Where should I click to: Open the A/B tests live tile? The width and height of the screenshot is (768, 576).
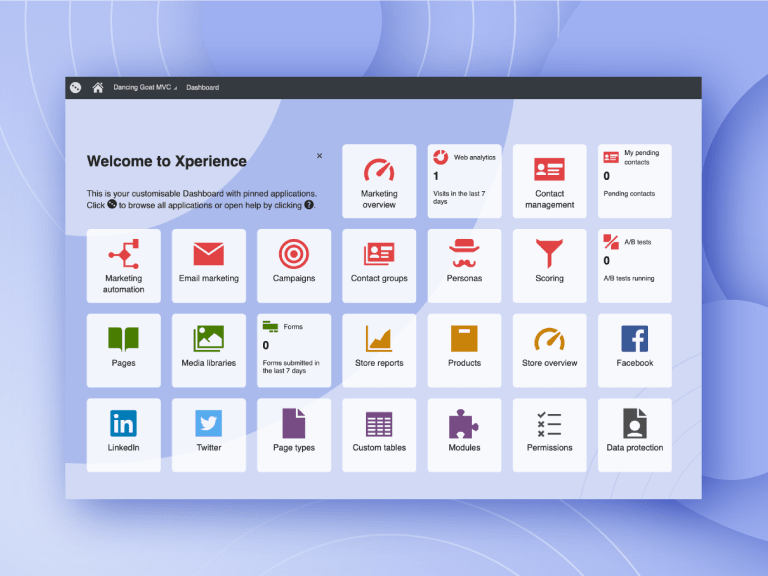pyautogui.click(x=635, y=266)
